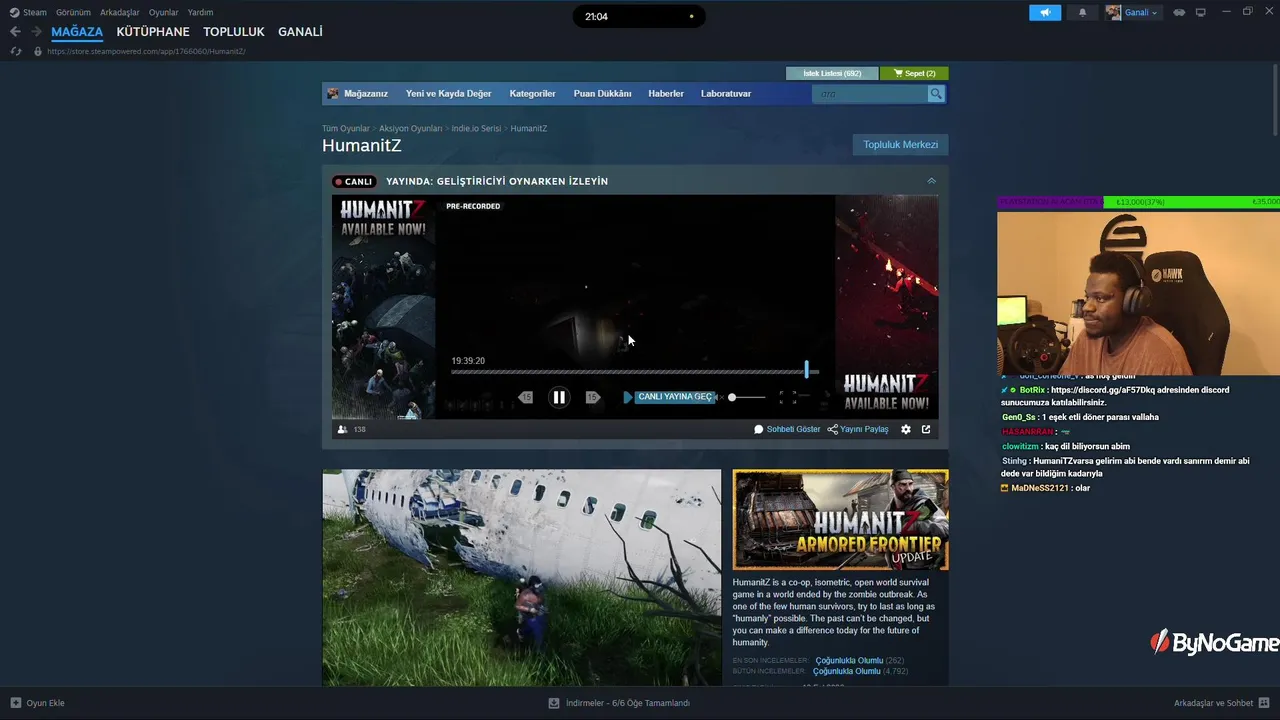The height and width of the screenshot is (720, 1280).
Task: Click Sohbeti Göster chat link
Action: pyautogui.click(x=787, y=430)
